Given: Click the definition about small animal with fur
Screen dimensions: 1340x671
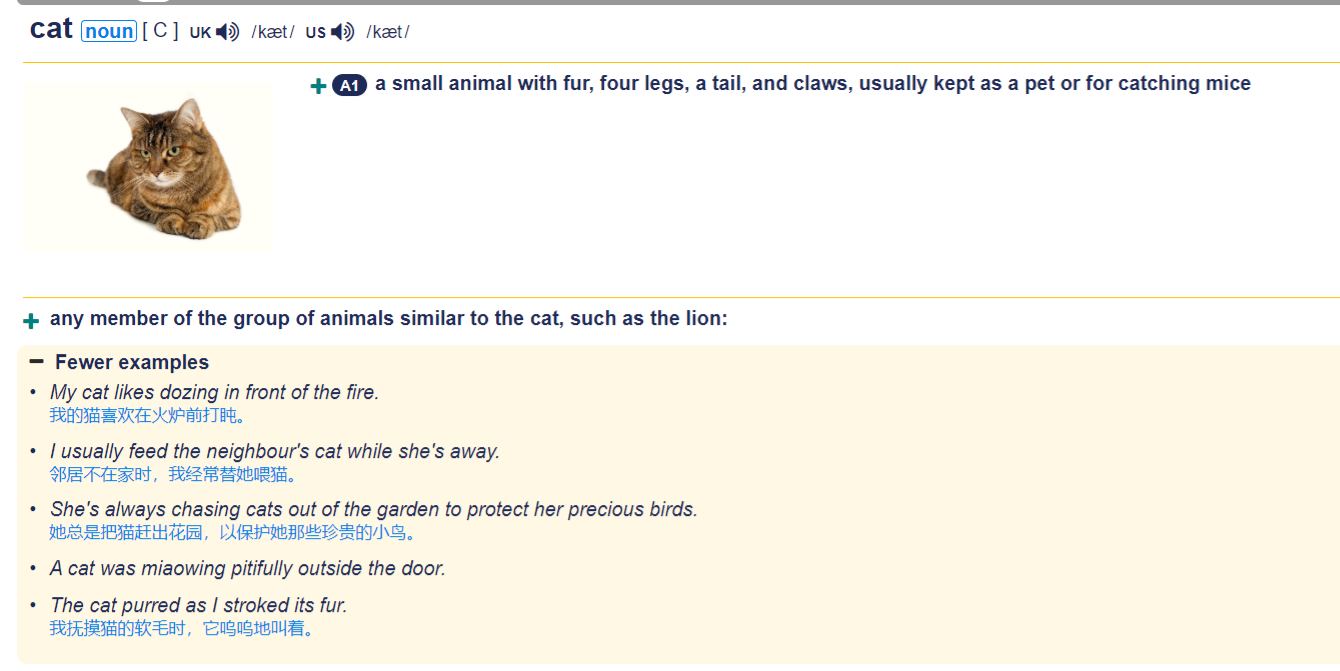Looking at the screenshot, I should [x=813, y=84].
